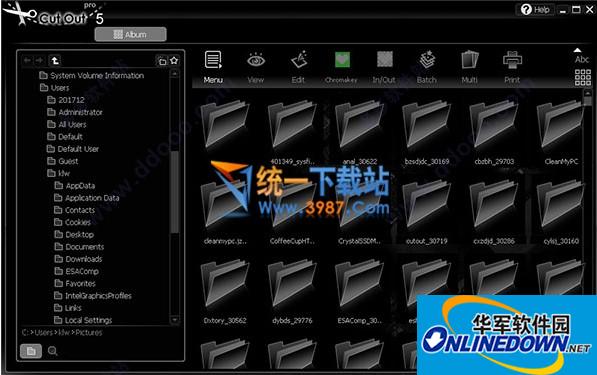Open the cylsj_30160 folder thumbnail

[560, 212]
